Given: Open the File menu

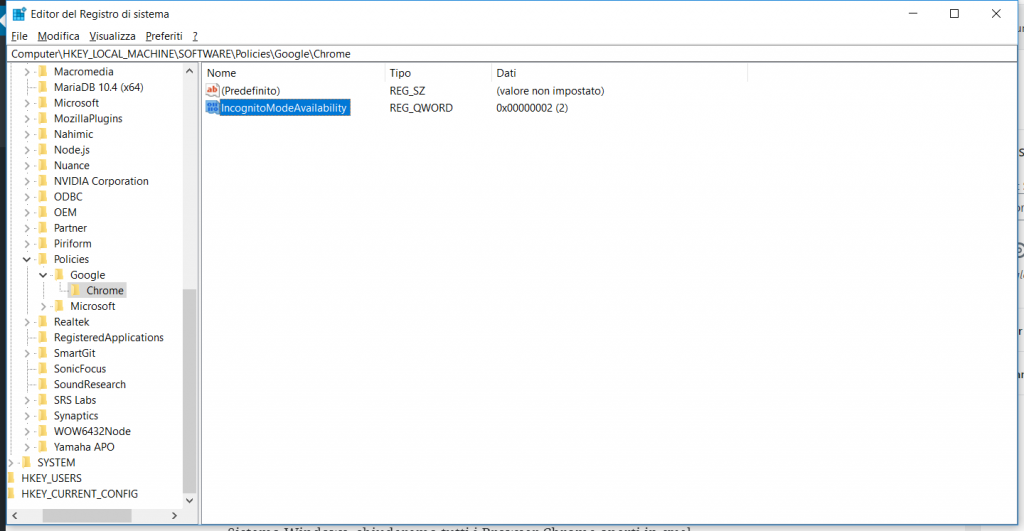Looking at the screenshot, I should pyautogui.click(x=19, y=36).
